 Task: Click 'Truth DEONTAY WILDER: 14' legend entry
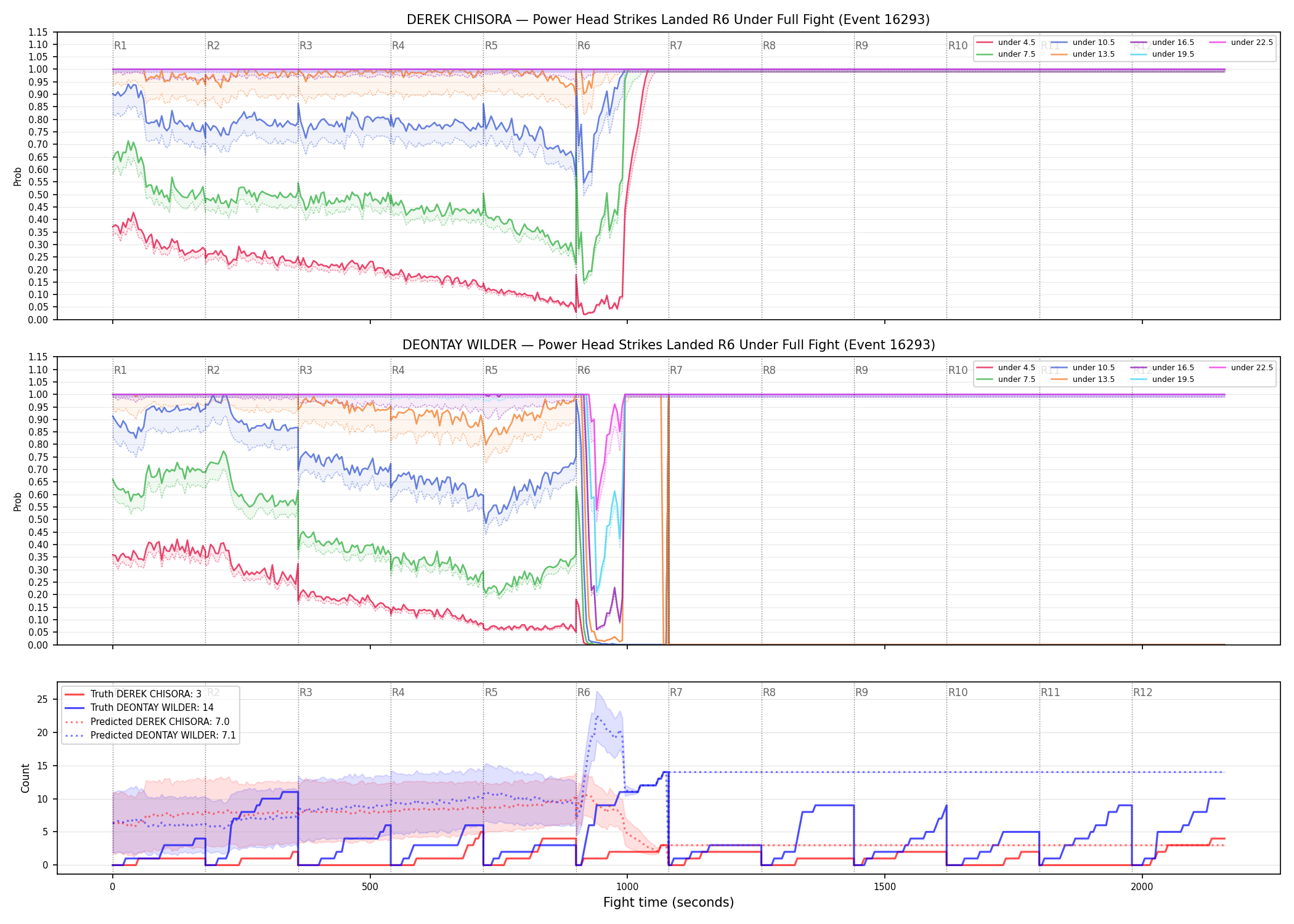139,708
